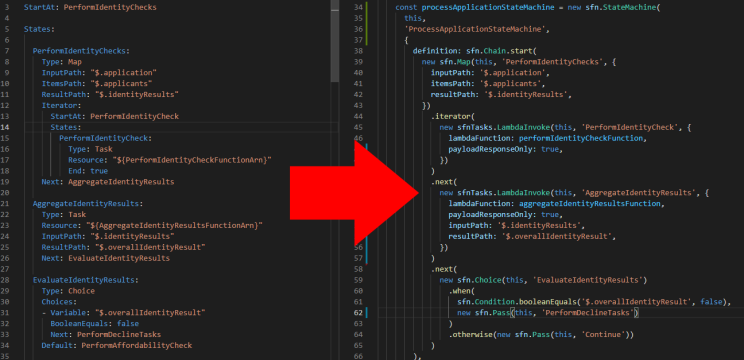The width and height of the screenshot is (744, 360).
Task: Click the 'Next: EvaluateIdentityResults' line
Action: click(105, 258)
